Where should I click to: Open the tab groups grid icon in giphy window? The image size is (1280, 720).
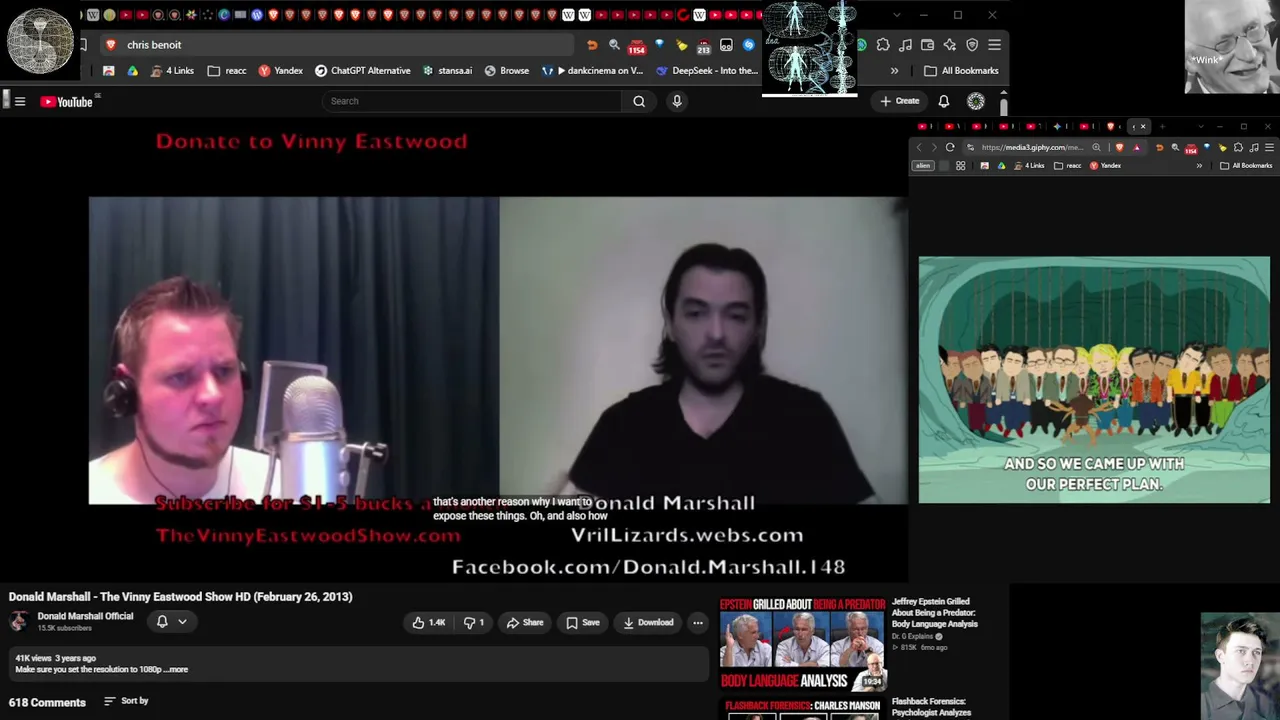[960, 166]
